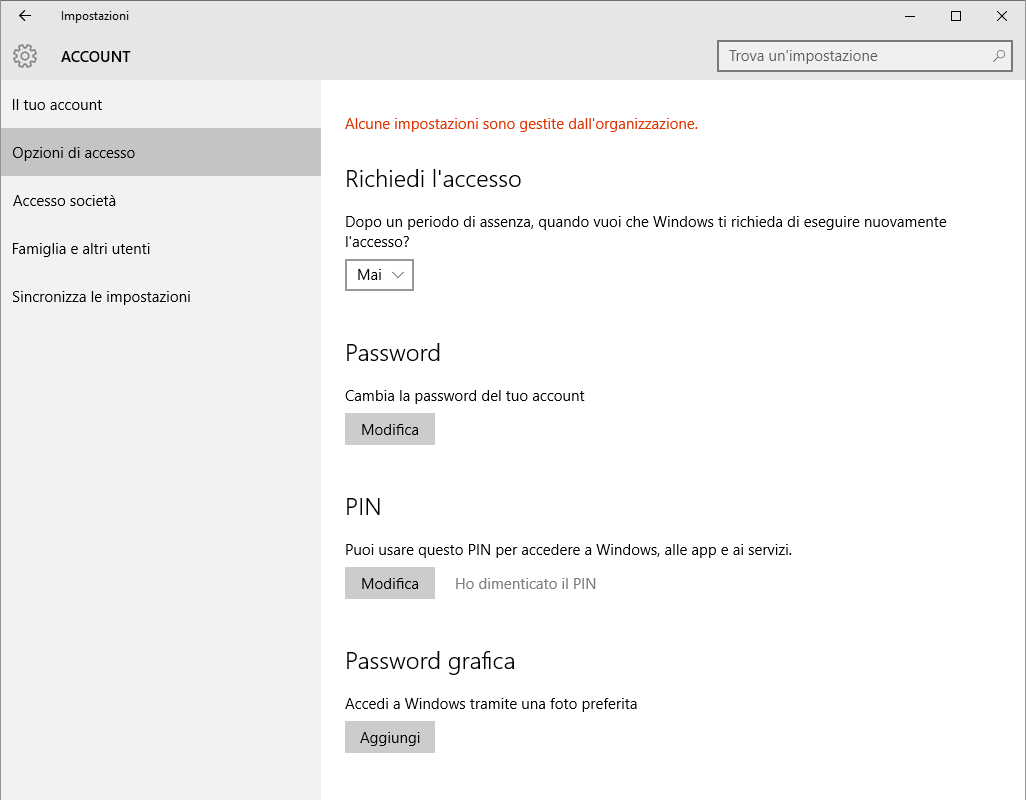
Task: Switch to "Sincronizza le impostazioni" page
Action: pos(101,297)
